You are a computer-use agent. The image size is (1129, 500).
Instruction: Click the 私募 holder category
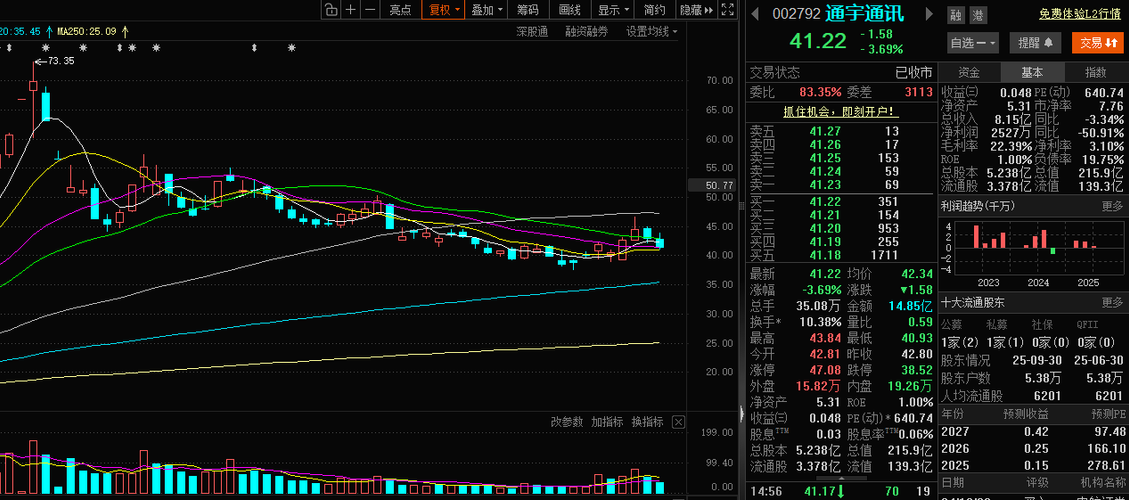coord(996,324)
